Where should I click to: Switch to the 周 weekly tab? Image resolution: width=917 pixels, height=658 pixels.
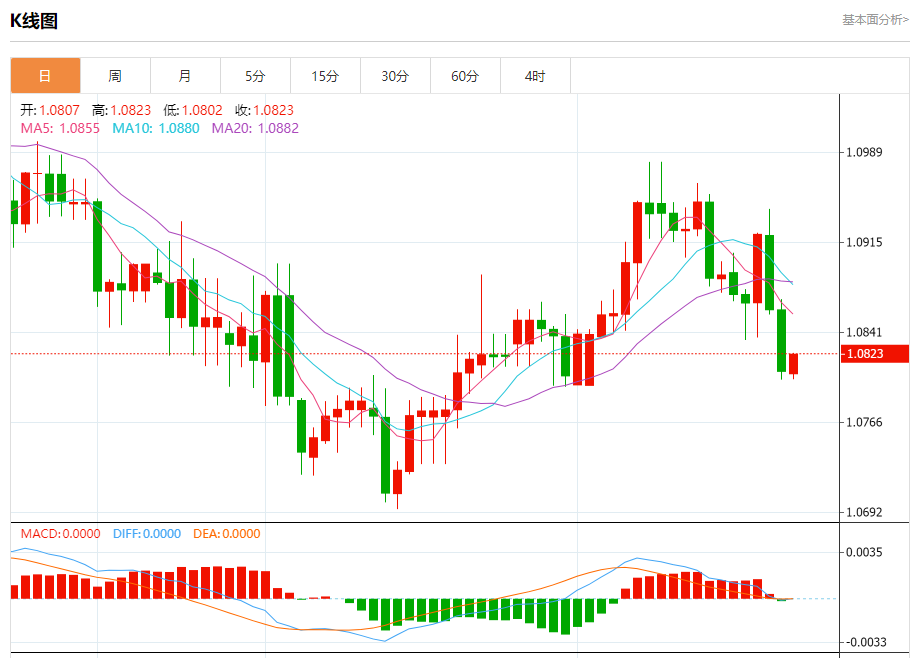coord(115,75)
